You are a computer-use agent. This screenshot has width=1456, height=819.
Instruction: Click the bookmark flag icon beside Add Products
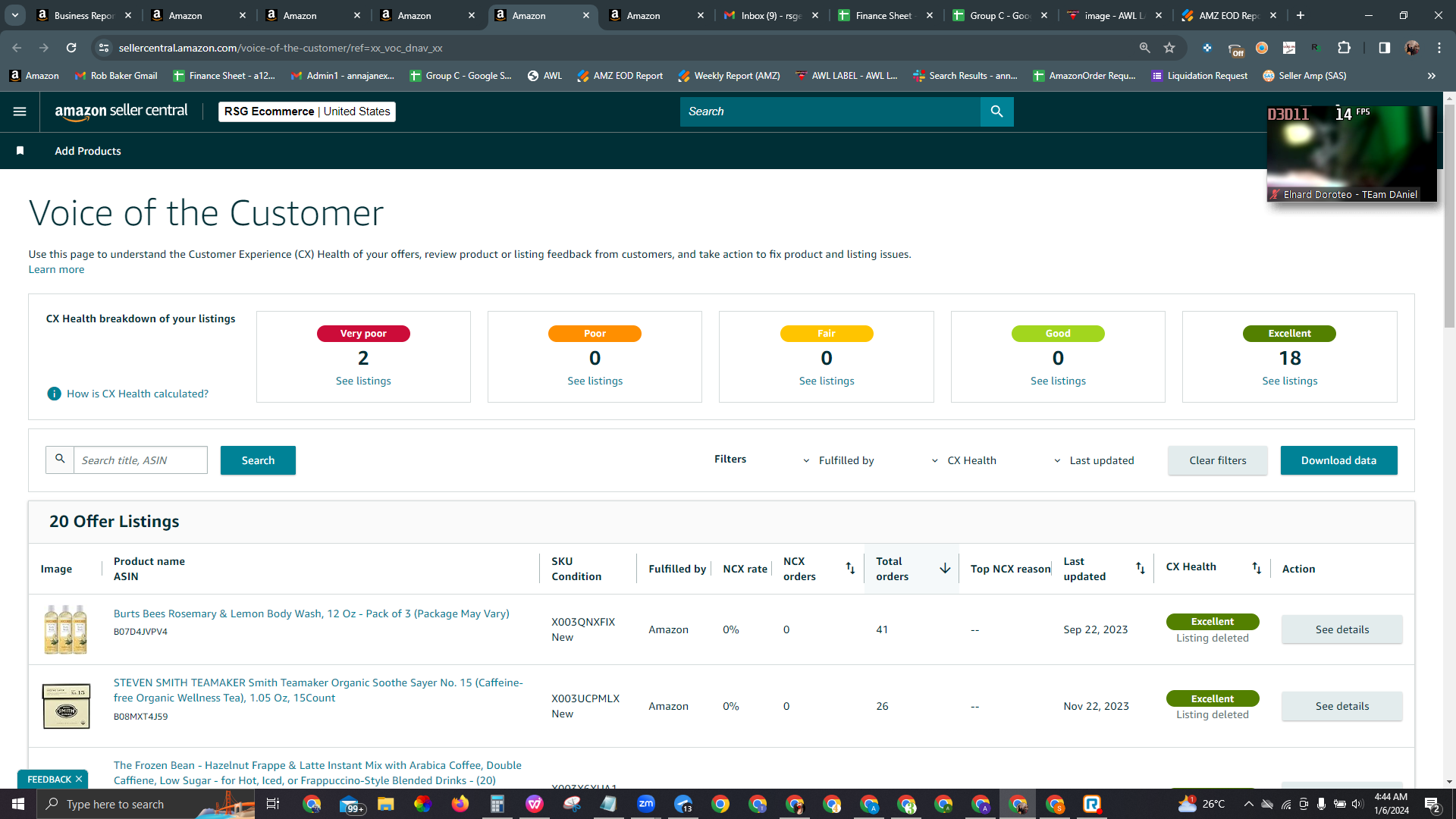coord(20,151)
